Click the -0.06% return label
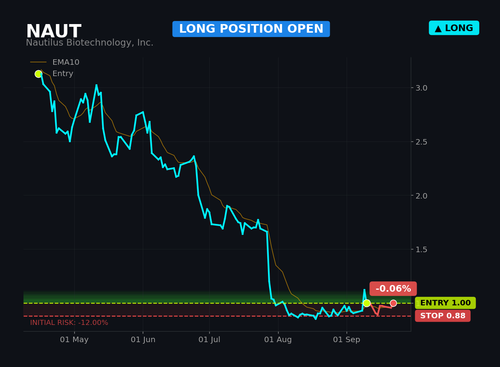This screenshot has width=500, height=367. 393,289
